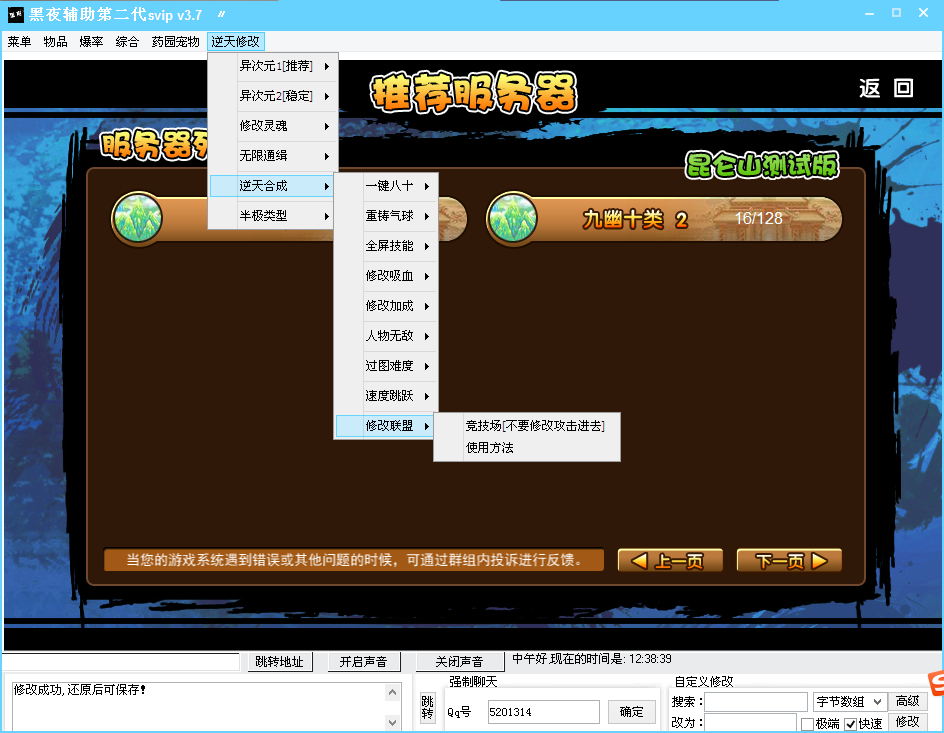944x733 pixels.
Task: Click the app logo in title bar
Action: click(15, 14)
